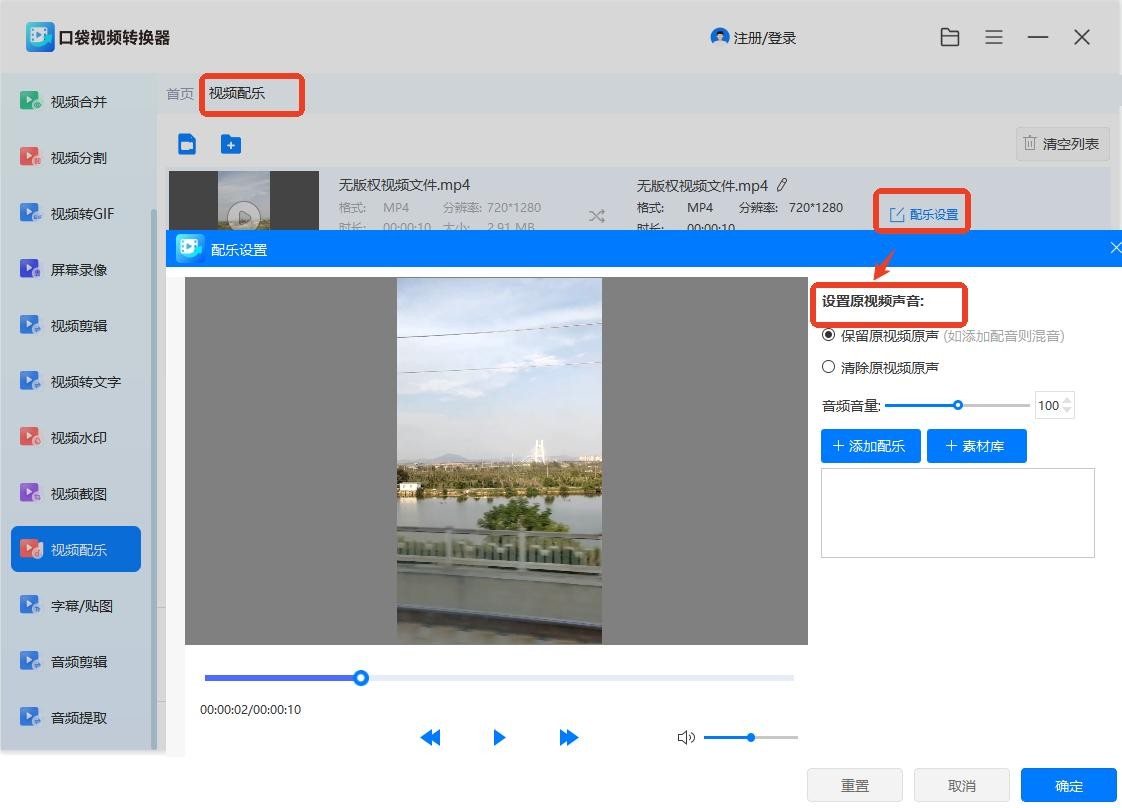Viewport: 1122px width, 808px height.
Task: Click the fast-forward double-arrow button
Action: (x=568, y=738)
